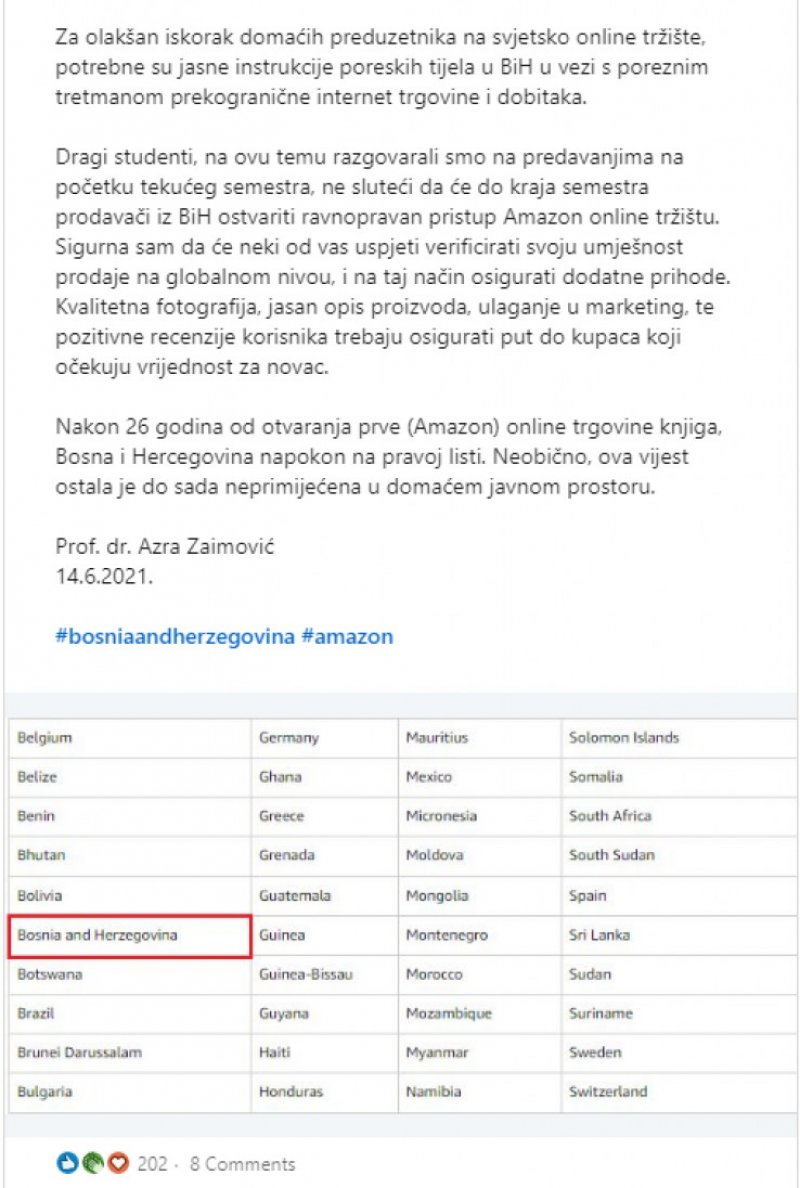Select the Switzerland cell
This screenshot has width=800, height=1188.
click(680, 1093)
